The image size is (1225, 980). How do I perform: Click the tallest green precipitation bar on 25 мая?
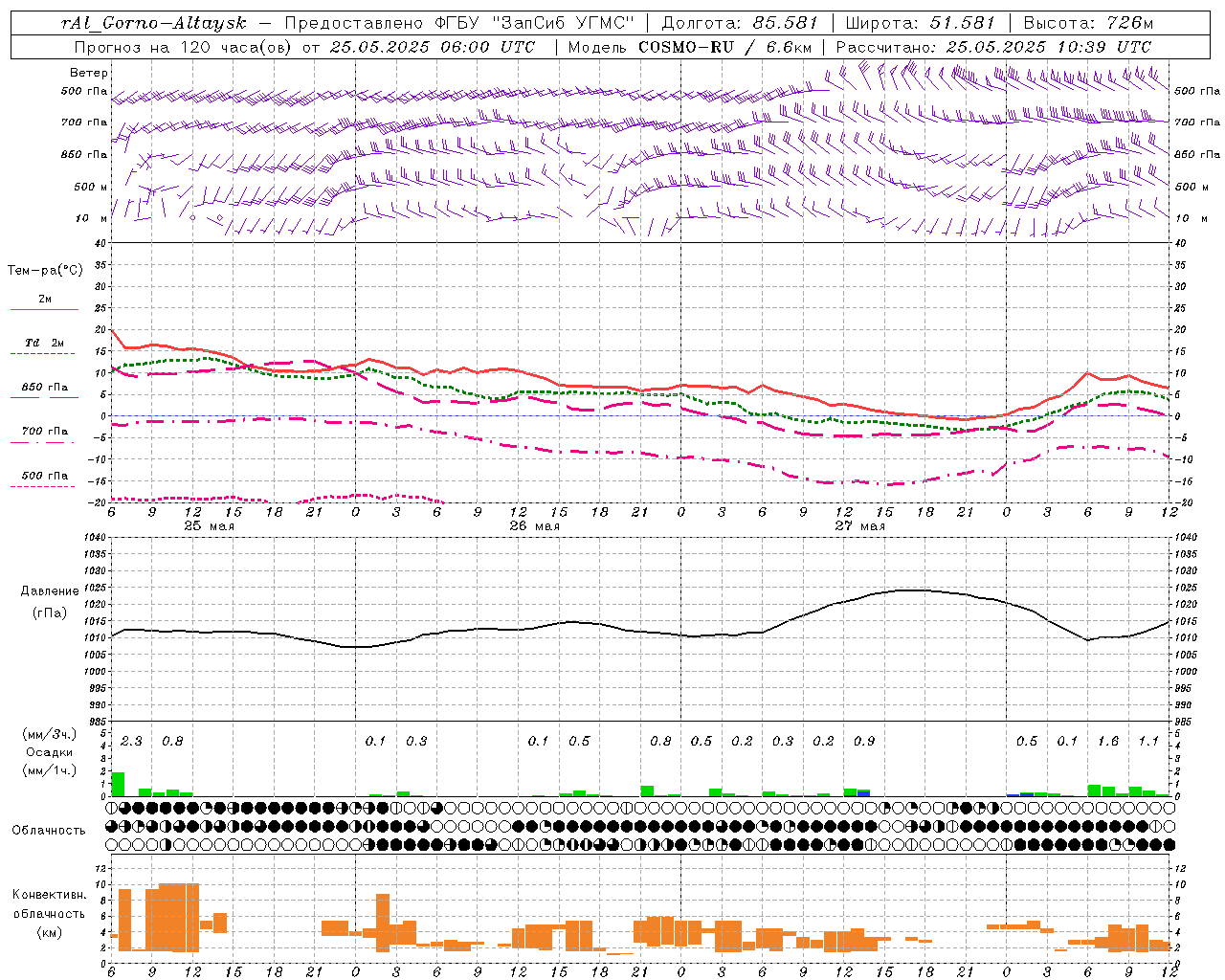[119, 784]
